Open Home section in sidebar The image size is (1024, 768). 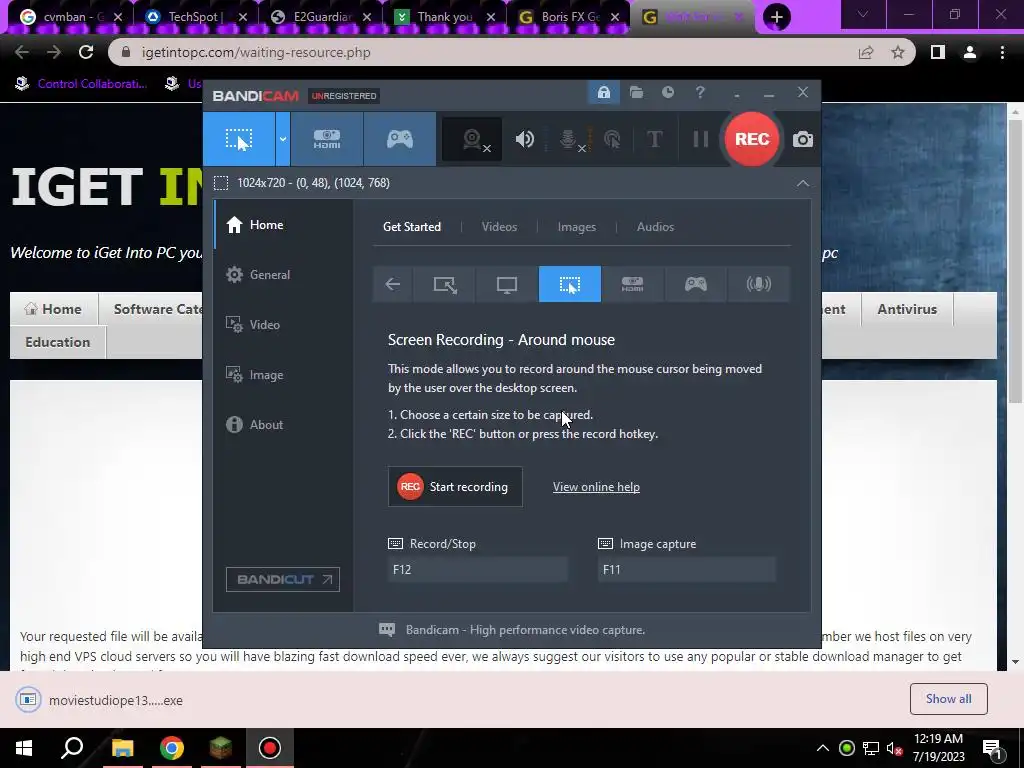[283, 225]
